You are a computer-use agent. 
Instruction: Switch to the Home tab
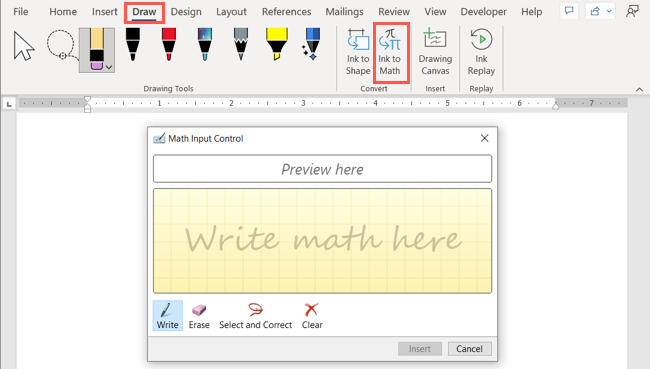coord(63,12)
